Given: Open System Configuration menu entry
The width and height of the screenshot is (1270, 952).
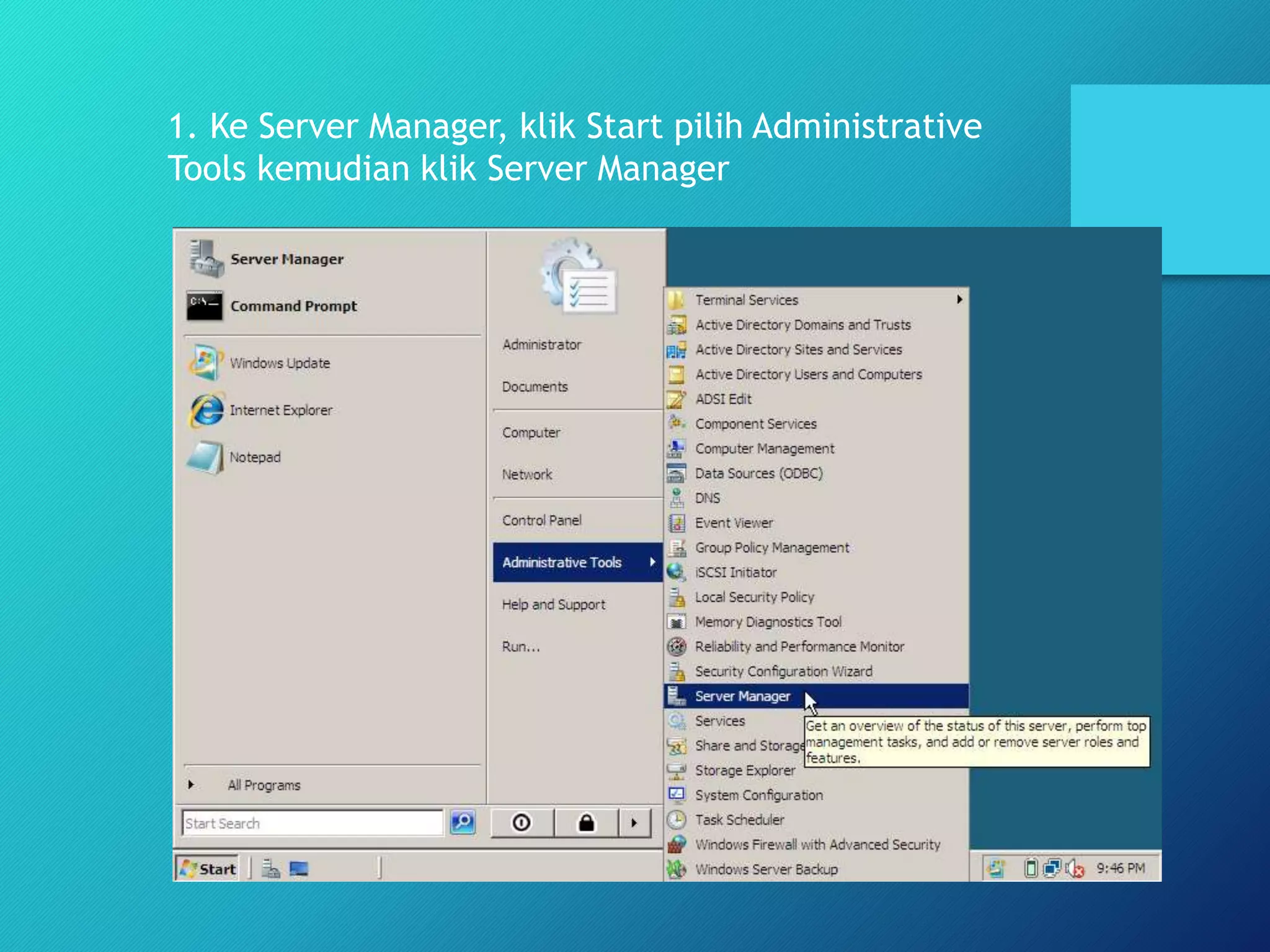Looking at the screenshot, I should pyautogui.click(x=816, y=795).
